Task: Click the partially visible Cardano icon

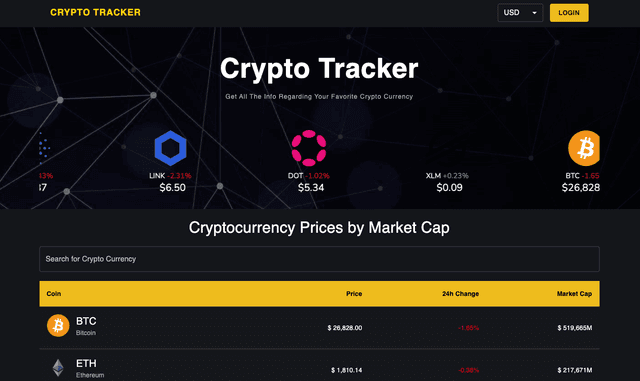Action: click(44, 148)
